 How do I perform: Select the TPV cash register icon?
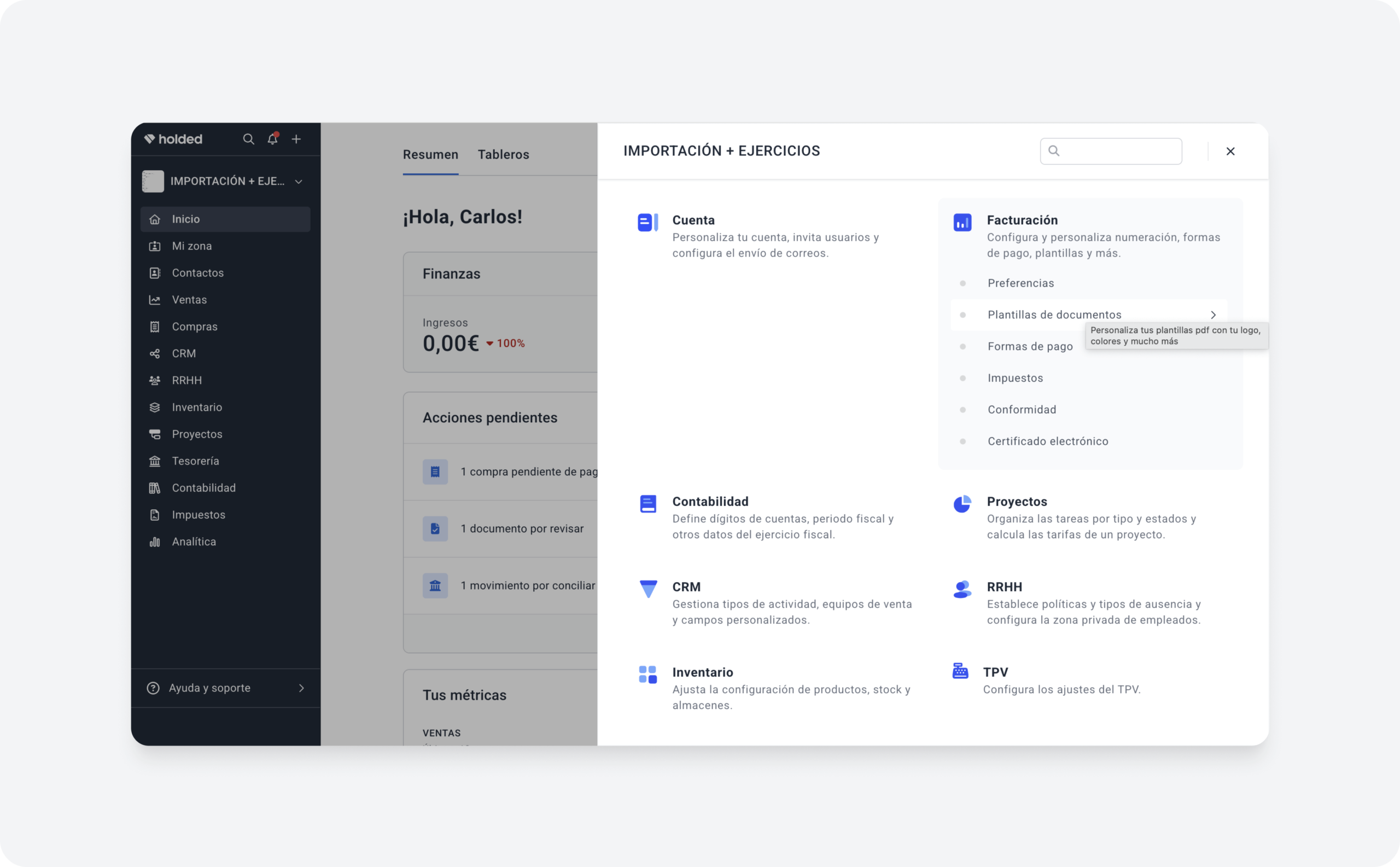pyautogui.click(x=960, y=670)
